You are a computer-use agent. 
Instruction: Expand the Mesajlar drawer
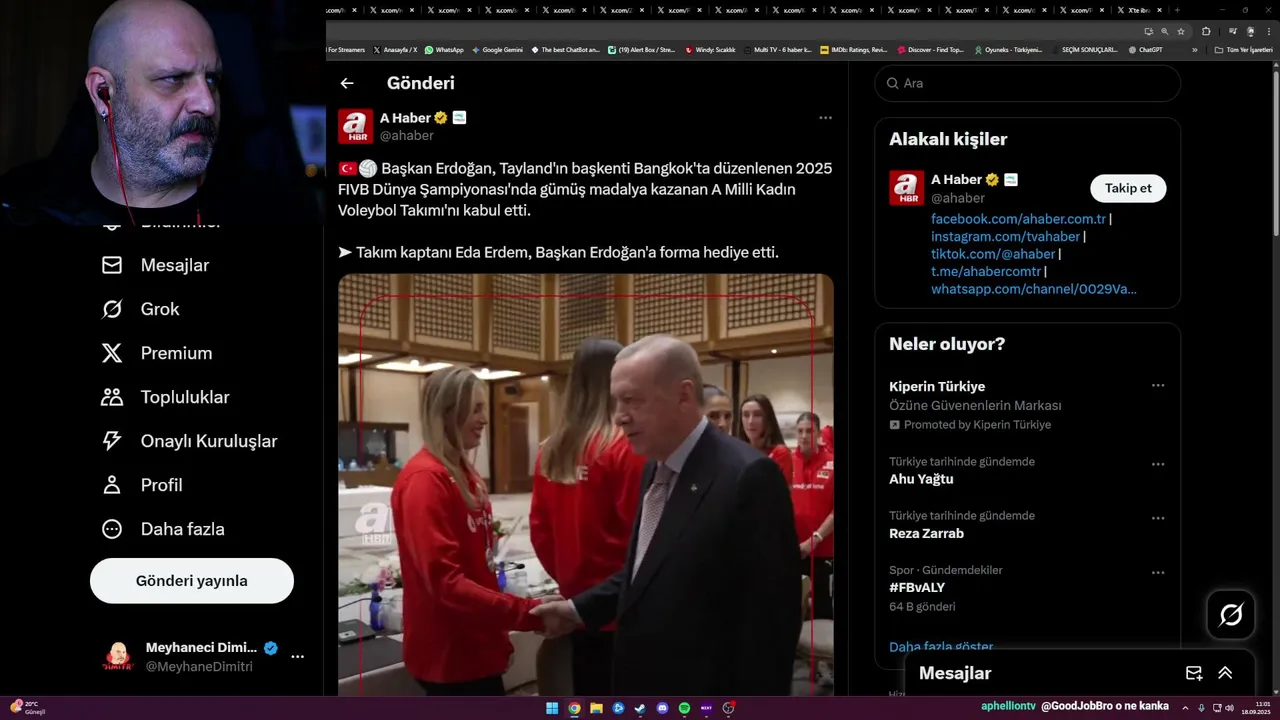1225,673
